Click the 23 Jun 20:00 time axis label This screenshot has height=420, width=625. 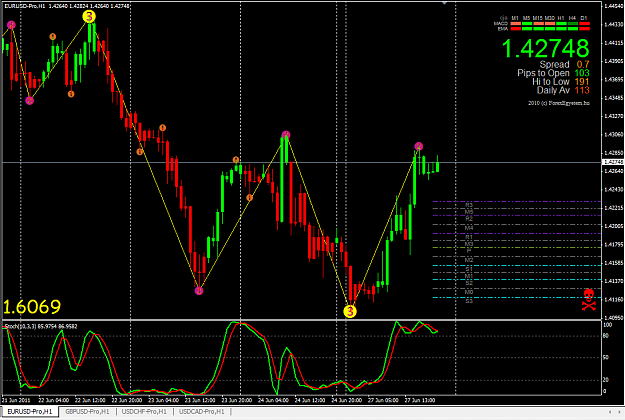click(237, 400)
